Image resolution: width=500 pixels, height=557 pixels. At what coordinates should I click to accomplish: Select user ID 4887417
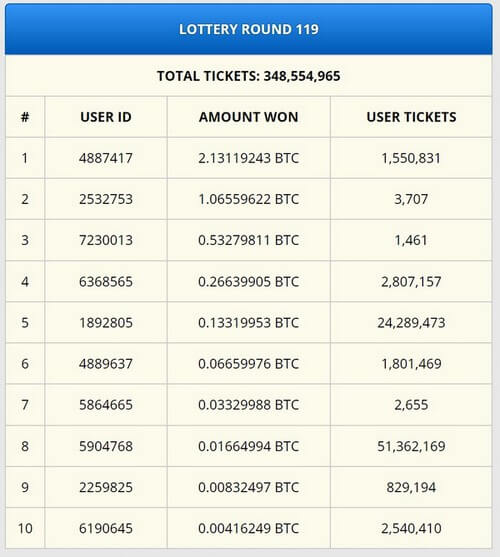point(106,158)
